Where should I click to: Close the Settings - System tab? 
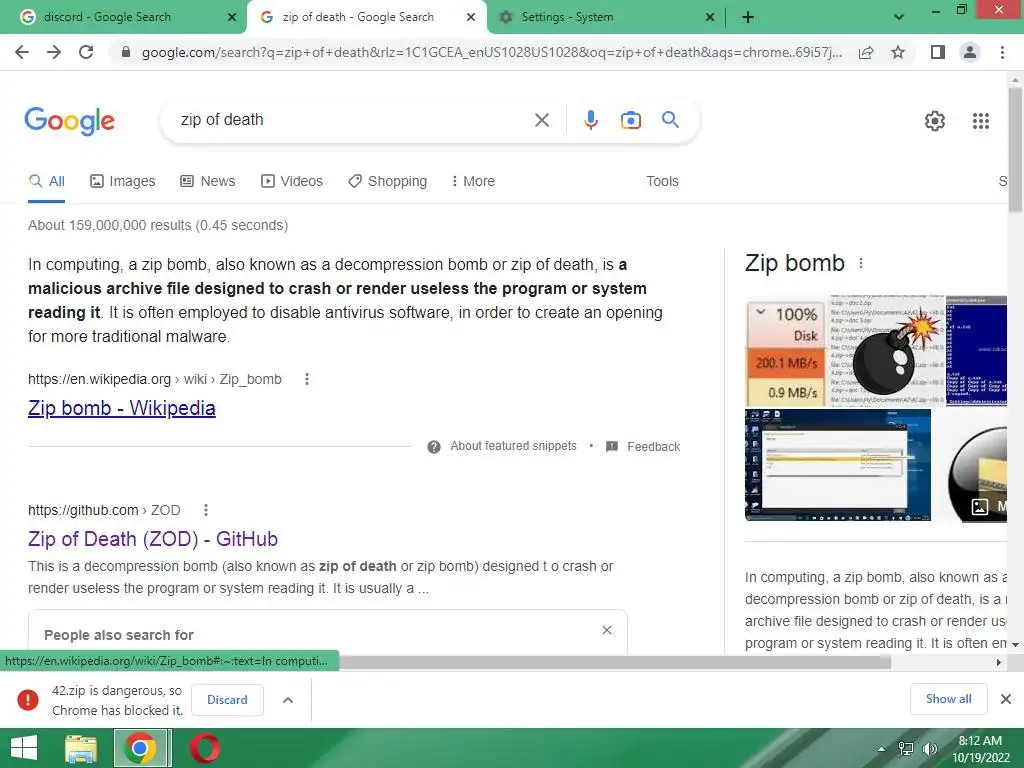pyautogui.click(x=710, y=17)
